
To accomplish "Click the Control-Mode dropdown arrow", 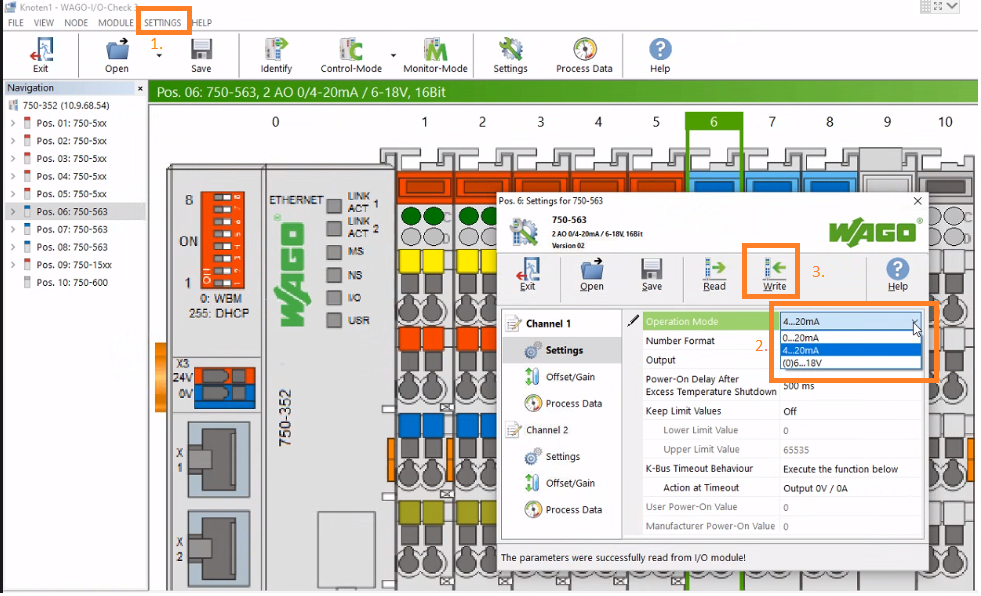I will point(394,56).
